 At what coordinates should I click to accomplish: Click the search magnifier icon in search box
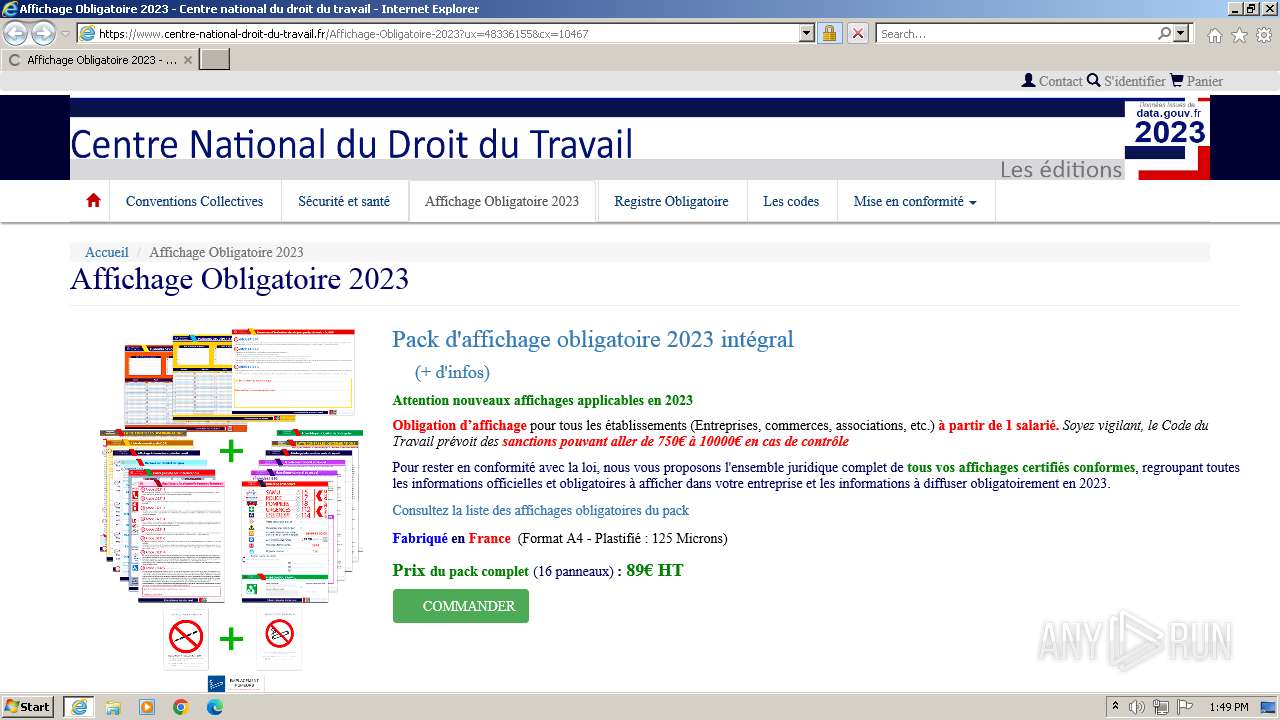click(1164, 33)
